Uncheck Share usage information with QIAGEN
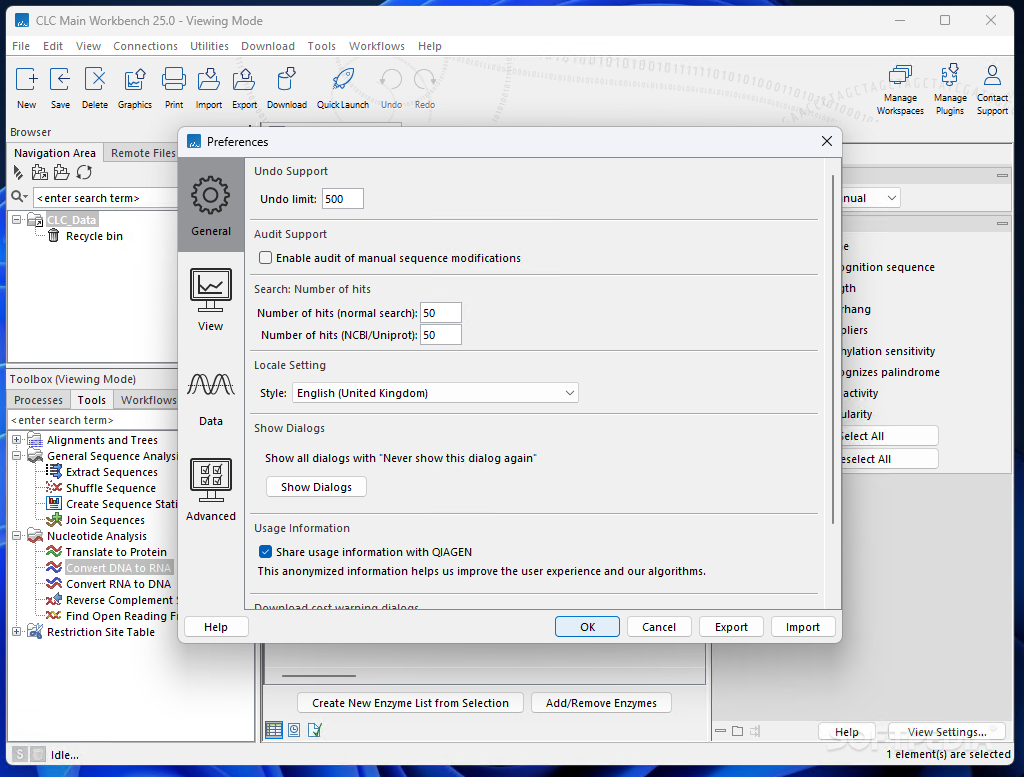1024x777 pixels. (265, 552)
